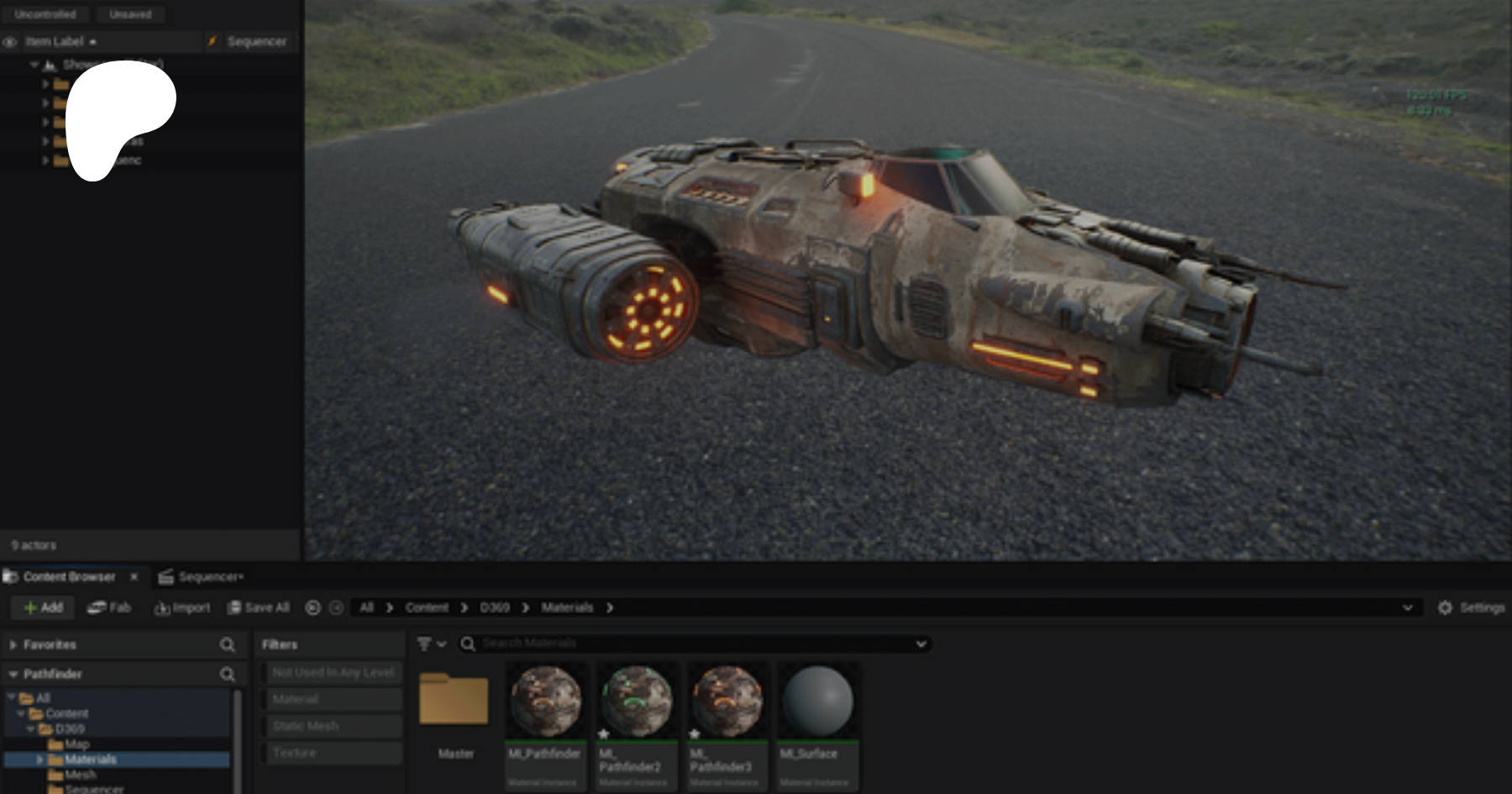Switch to the Sequencer tab

202,576
